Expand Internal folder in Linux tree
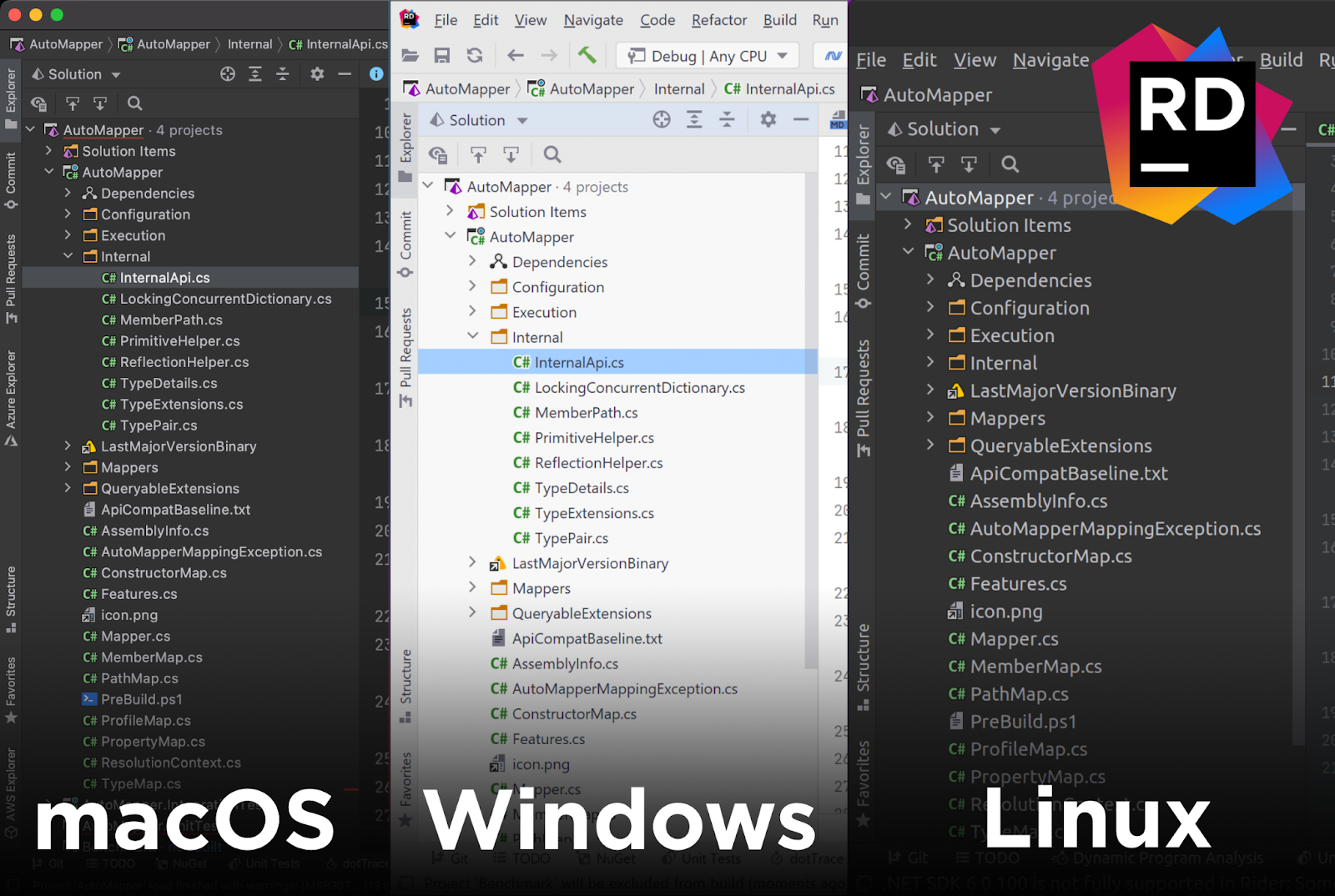Image resolution: width=1335 pixels, height=896 pixels. (x=930, y=362)
